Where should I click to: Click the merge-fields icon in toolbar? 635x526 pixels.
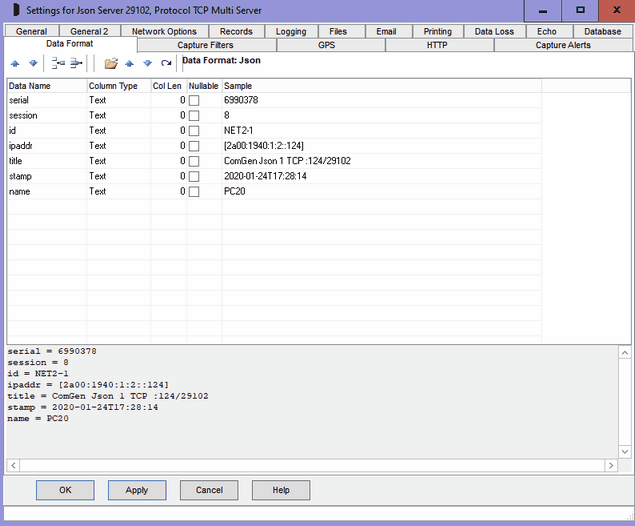click(76, 63)
